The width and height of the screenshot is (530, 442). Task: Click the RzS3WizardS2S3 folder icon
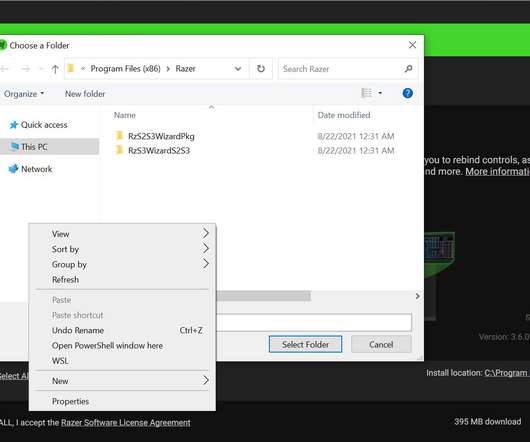point(119,150)
